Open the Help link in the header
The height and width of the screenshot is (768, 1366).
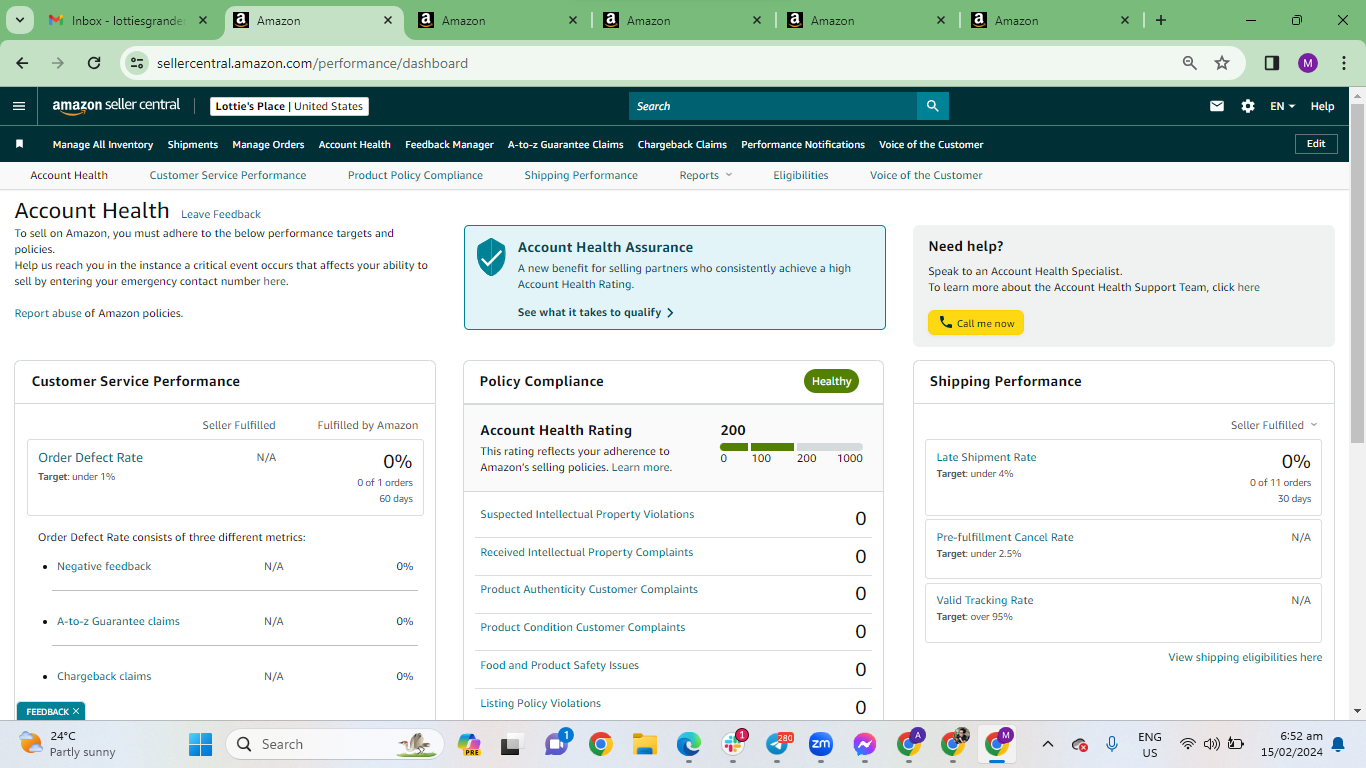pos(1322,106)
